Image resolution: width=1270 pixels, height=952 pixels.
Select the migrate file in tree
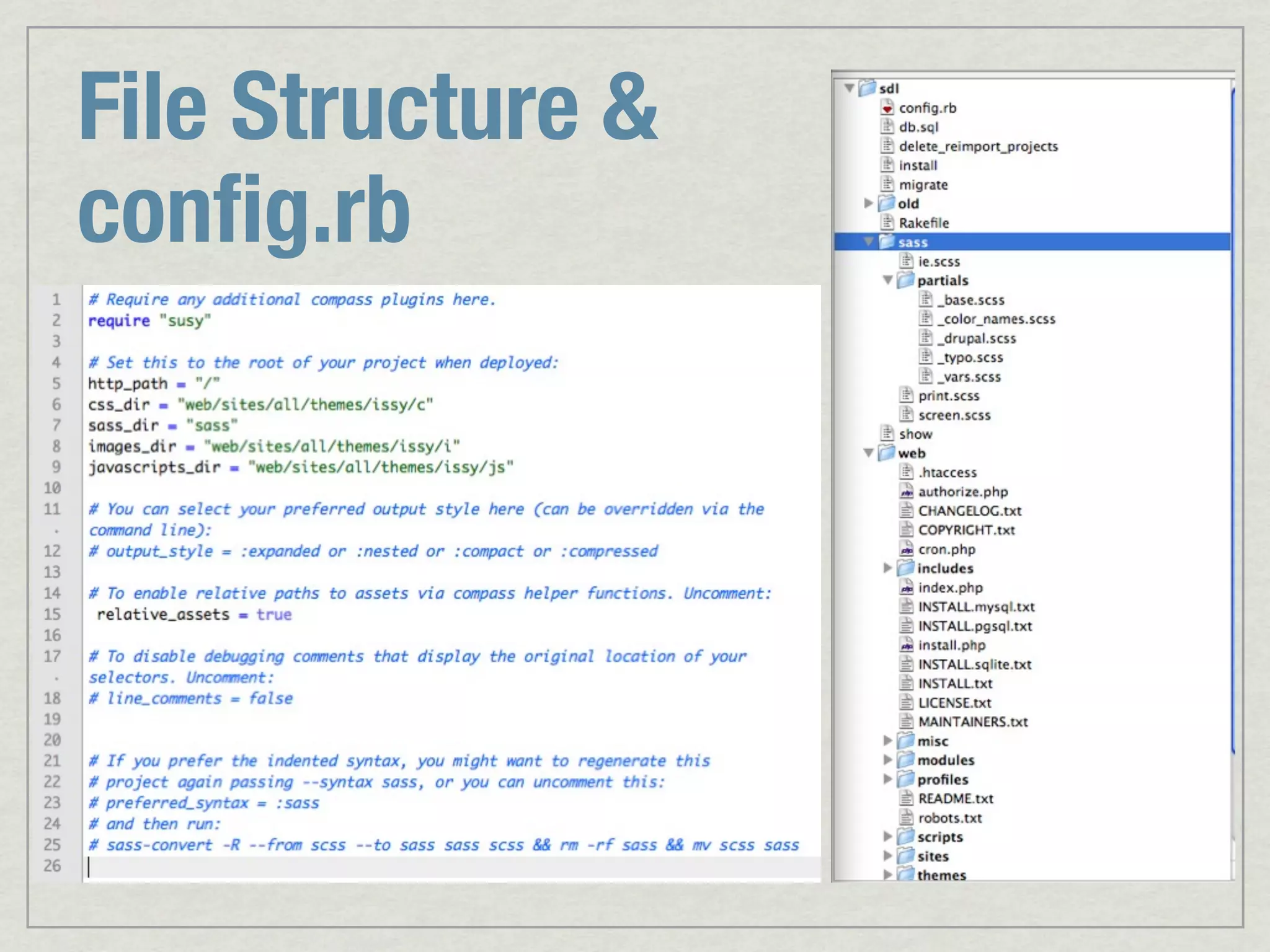coord(923,185)
